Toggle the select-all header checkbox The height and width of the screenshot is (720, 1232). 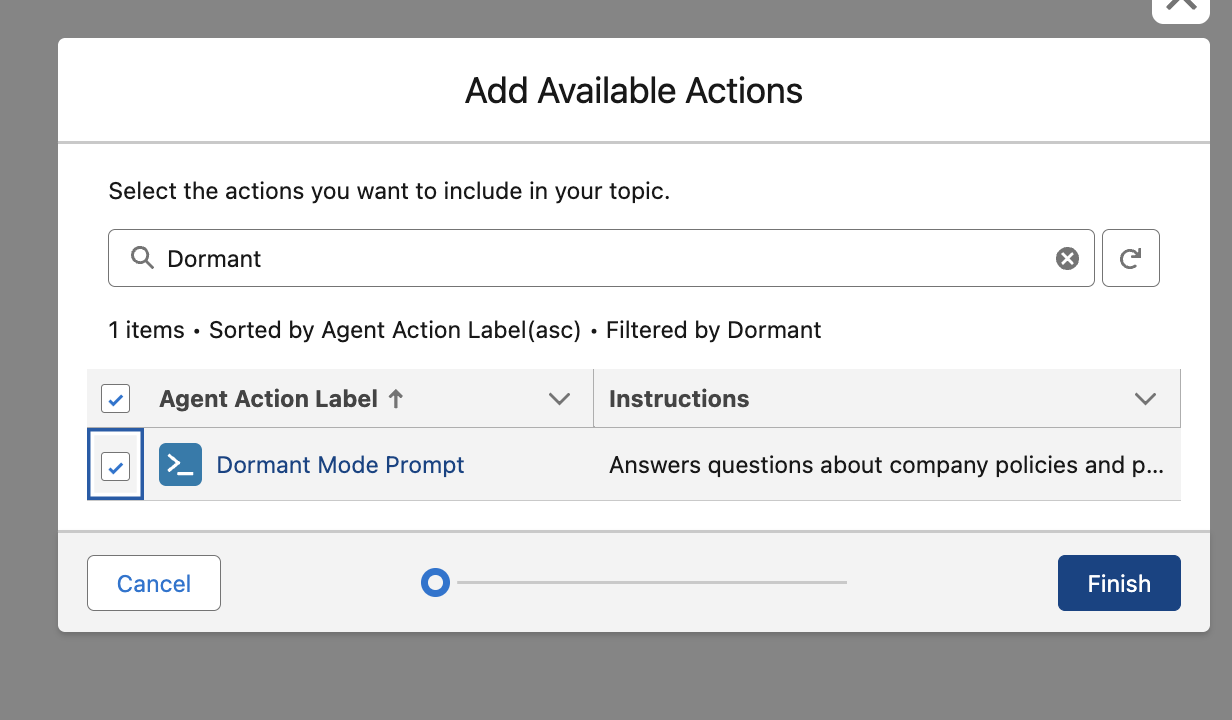point(116,400)
